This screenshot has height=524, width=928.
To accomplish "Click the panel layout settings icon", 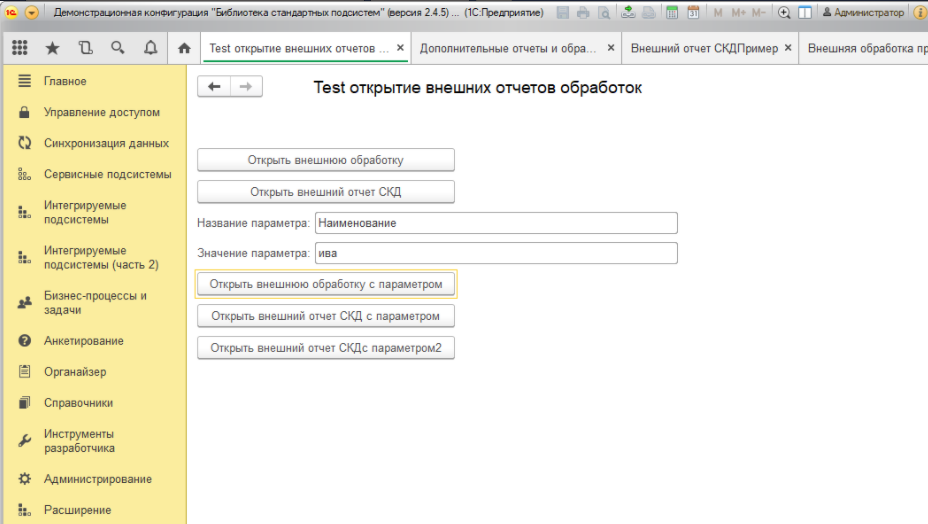I will [x=804, y=12].
